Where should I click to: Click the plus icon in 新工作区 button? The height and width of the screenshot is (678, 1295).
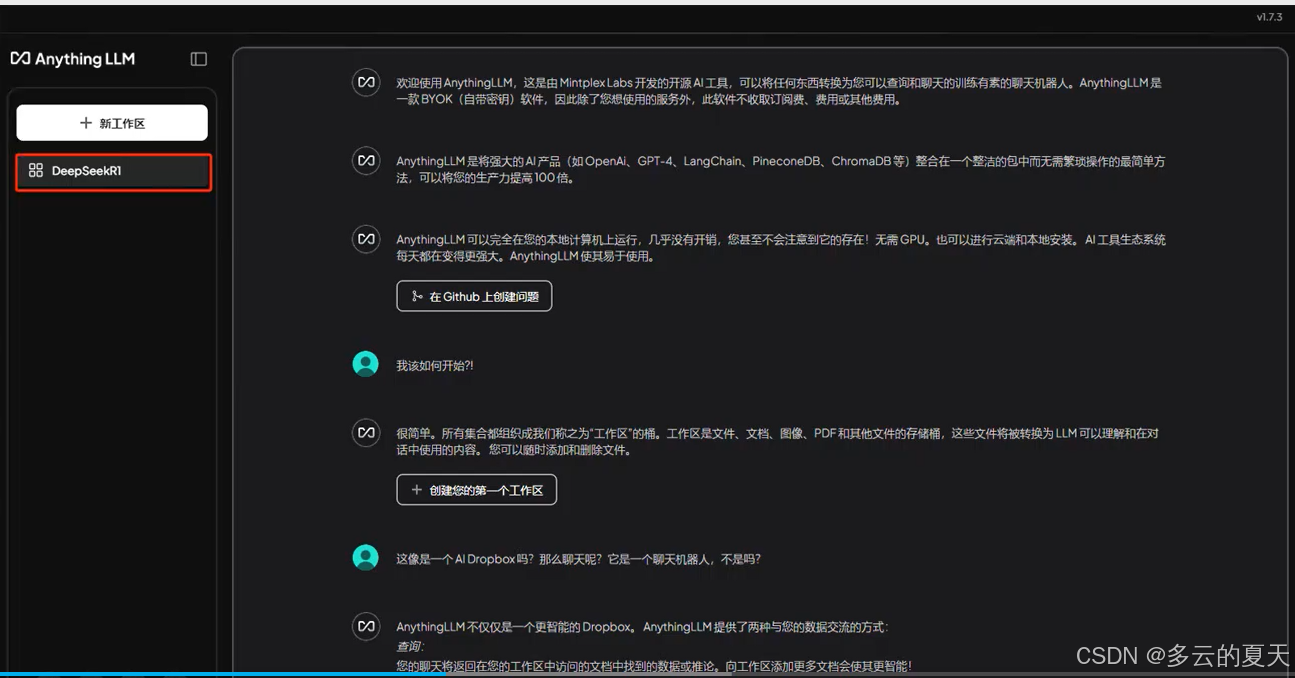click(86, 123)
